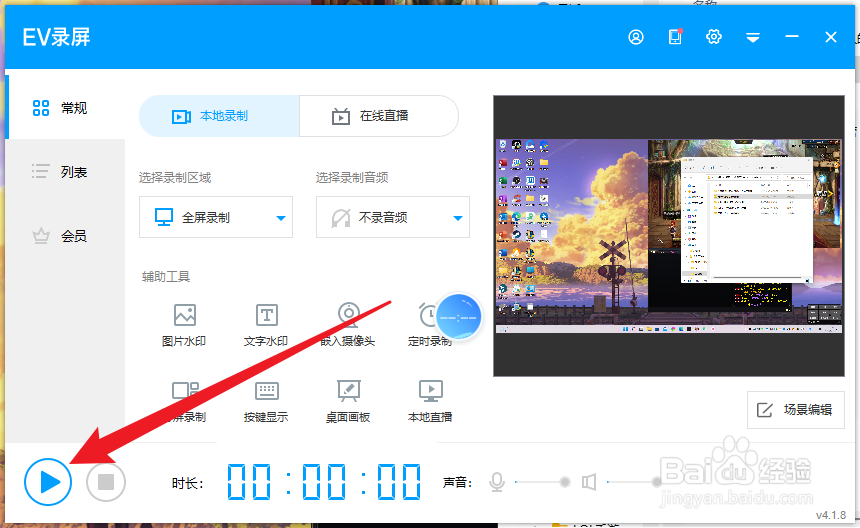Adjust the microphone volume slider
The width and height of the screenshot is (860, 528).
[x=543, y=482]
